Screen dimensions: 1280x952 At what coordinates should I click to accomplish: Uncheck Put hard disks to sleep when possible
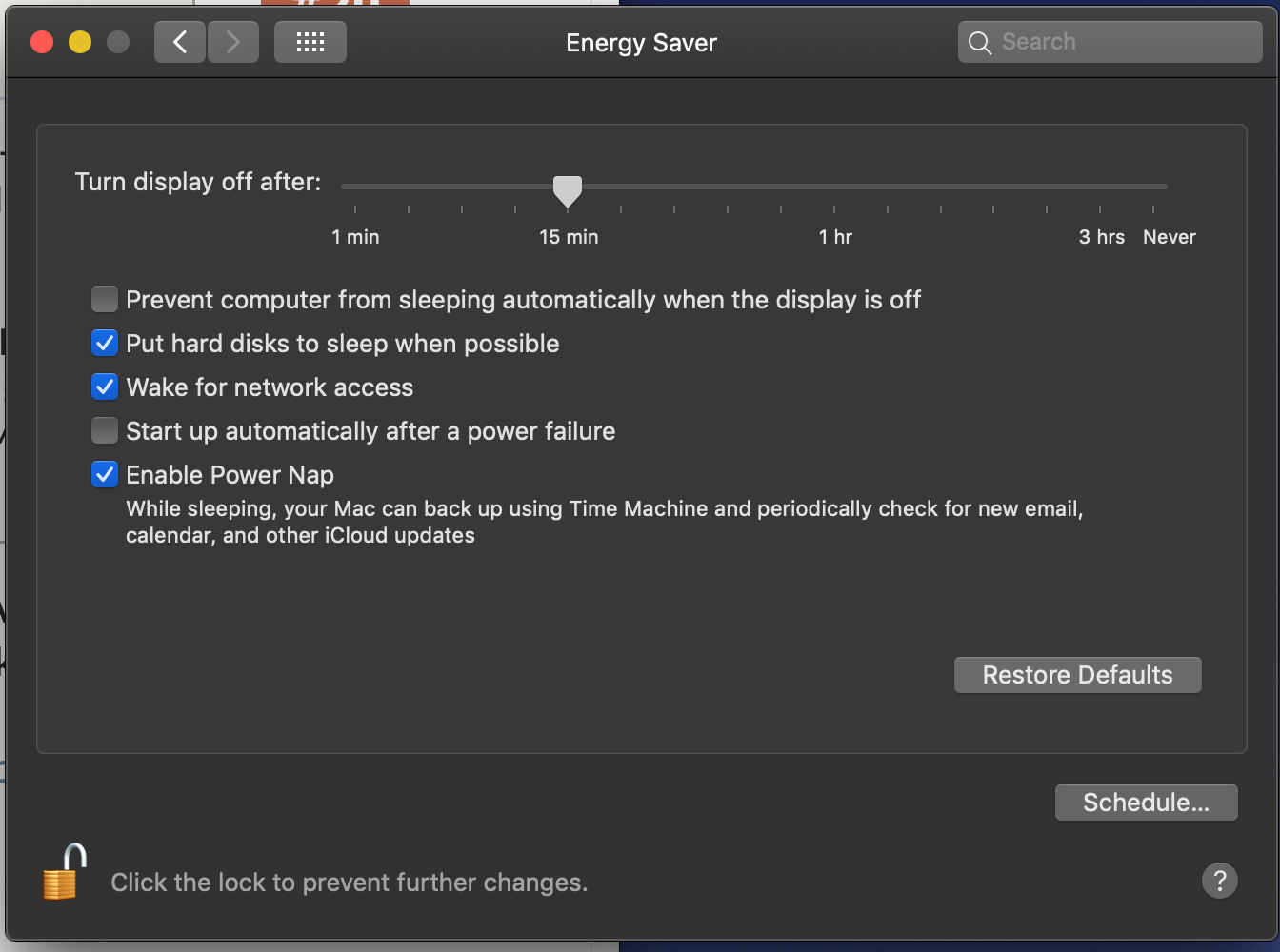(105, 344)
